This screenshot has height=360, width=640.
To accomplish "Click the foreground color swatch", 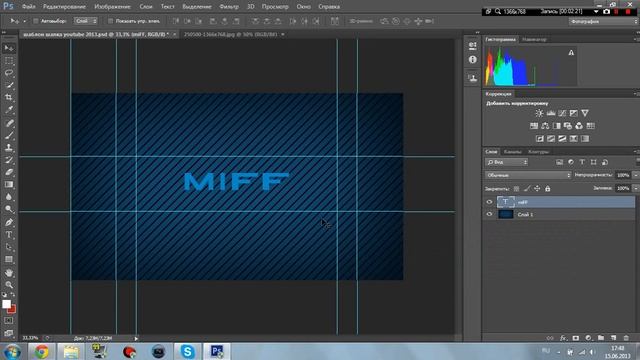I will (6, 304).
